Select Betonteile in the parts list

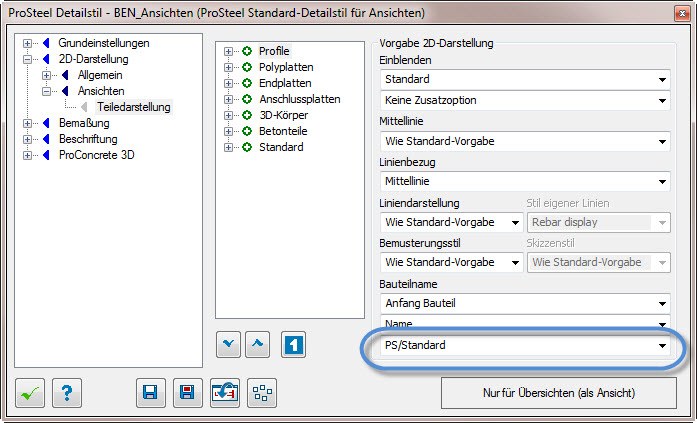pos(283,131)
